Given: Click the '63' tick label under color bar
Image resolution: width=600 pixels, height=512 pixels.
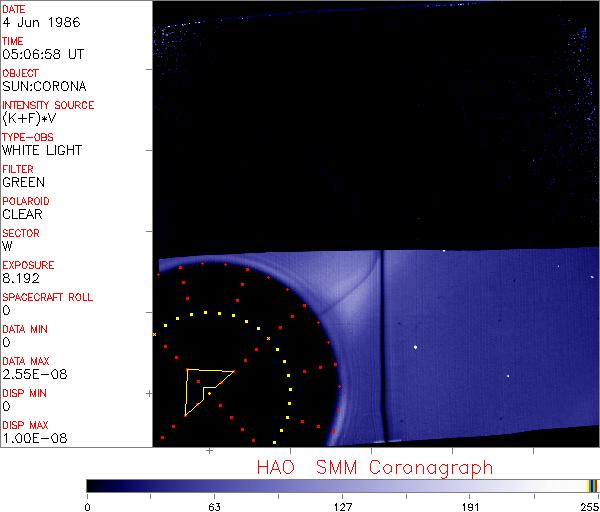Looking at the screenshot, I should click(212, 505).
